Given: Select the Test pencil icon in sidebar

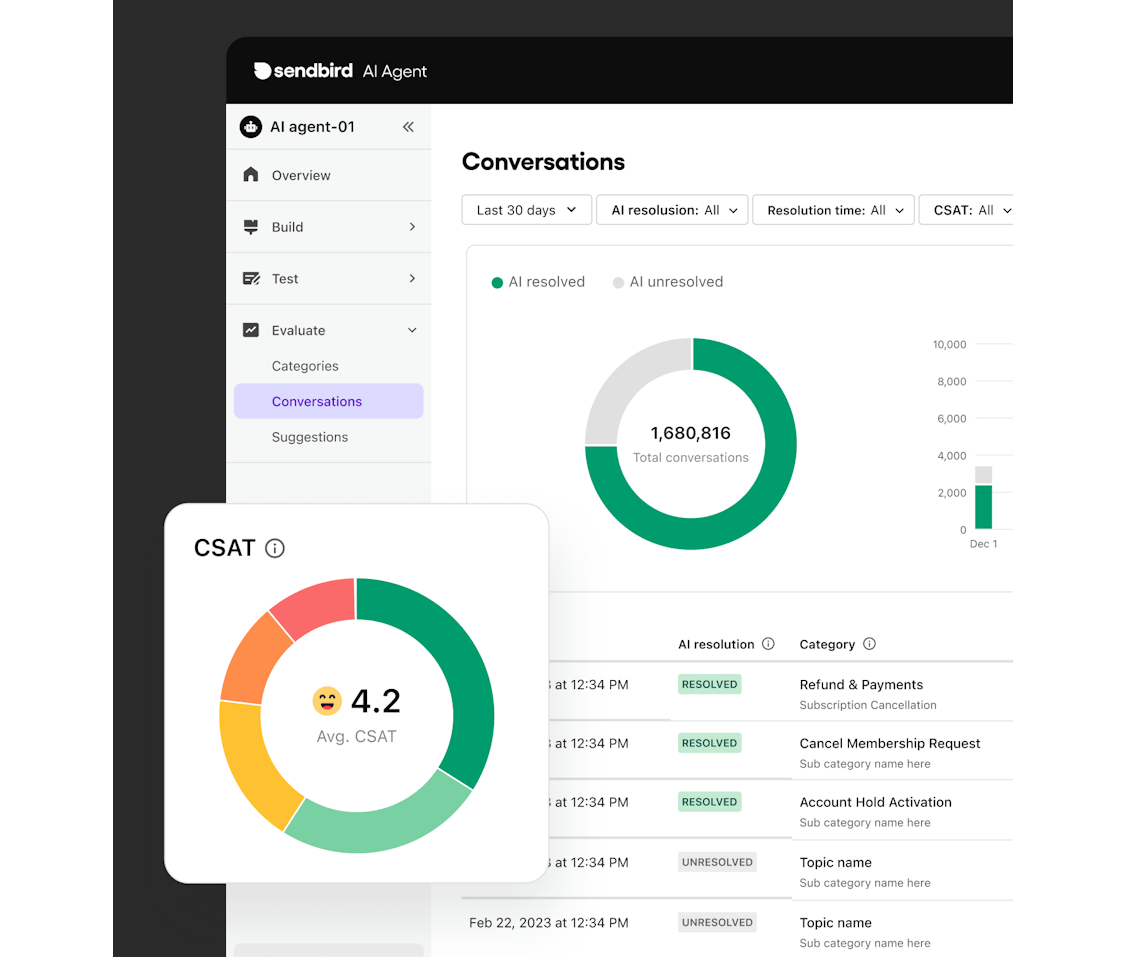Looking at the screenshot, I should [x=251, y=278].
